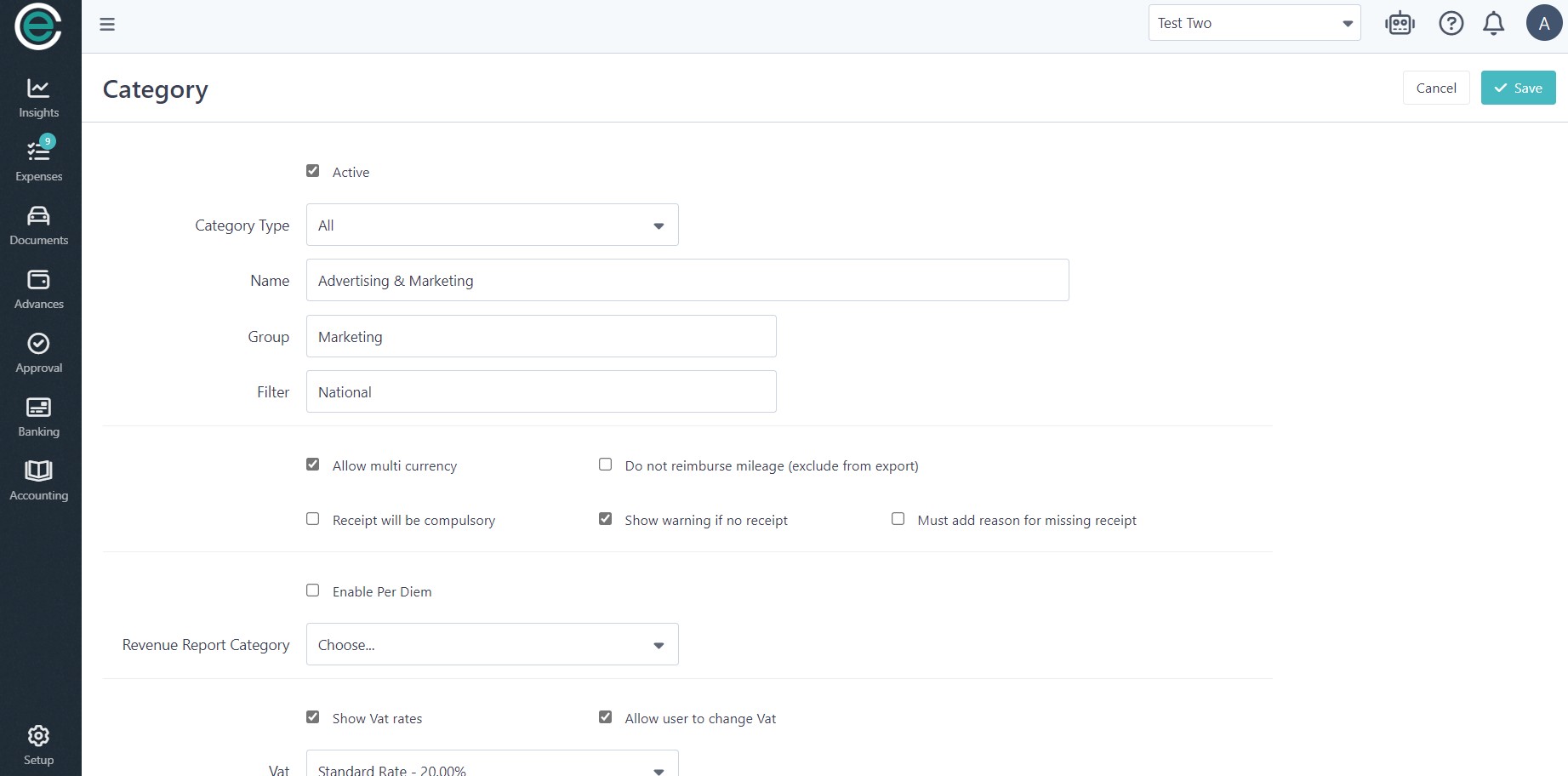Open the help question mark icon
This screenshot has height=776, width=1568.
(x=1451, y=23)
